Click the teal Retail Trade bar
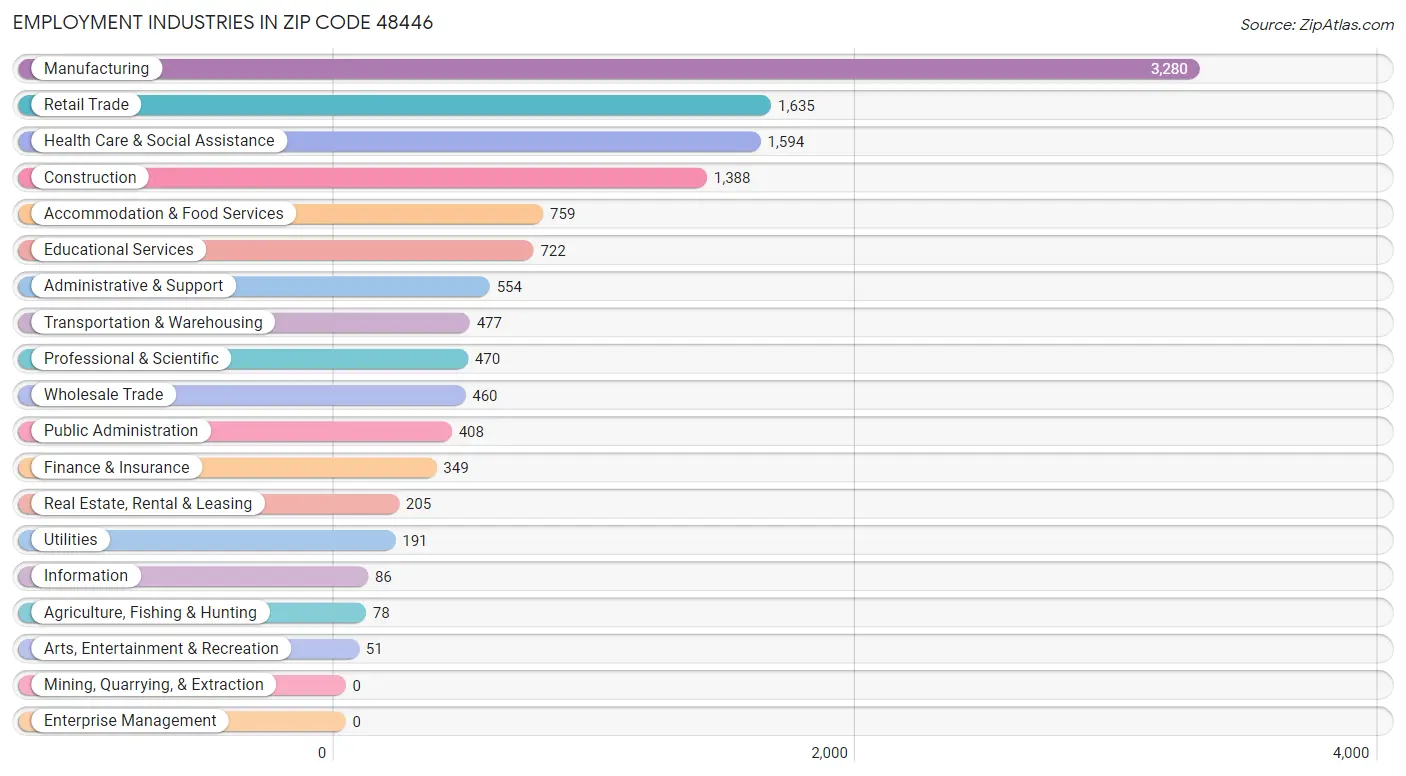Image resolution: width=1406 pixels, height=776 pixels. 394,105
